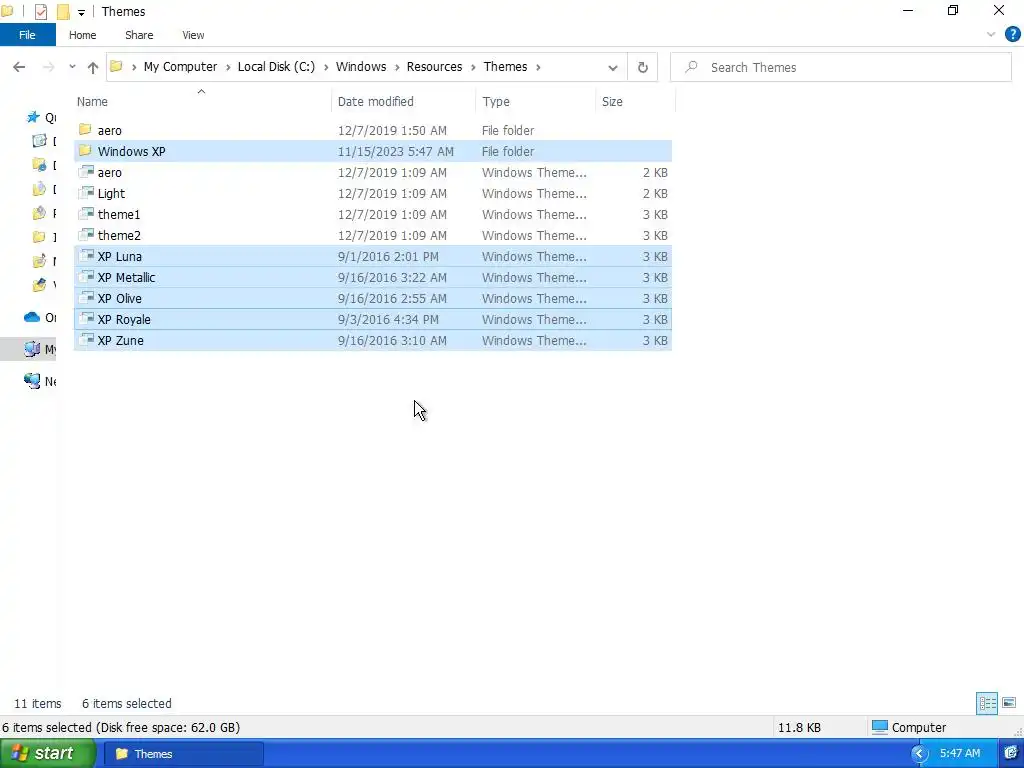
Task: Go up one folder level arrow
Action: 93,67
